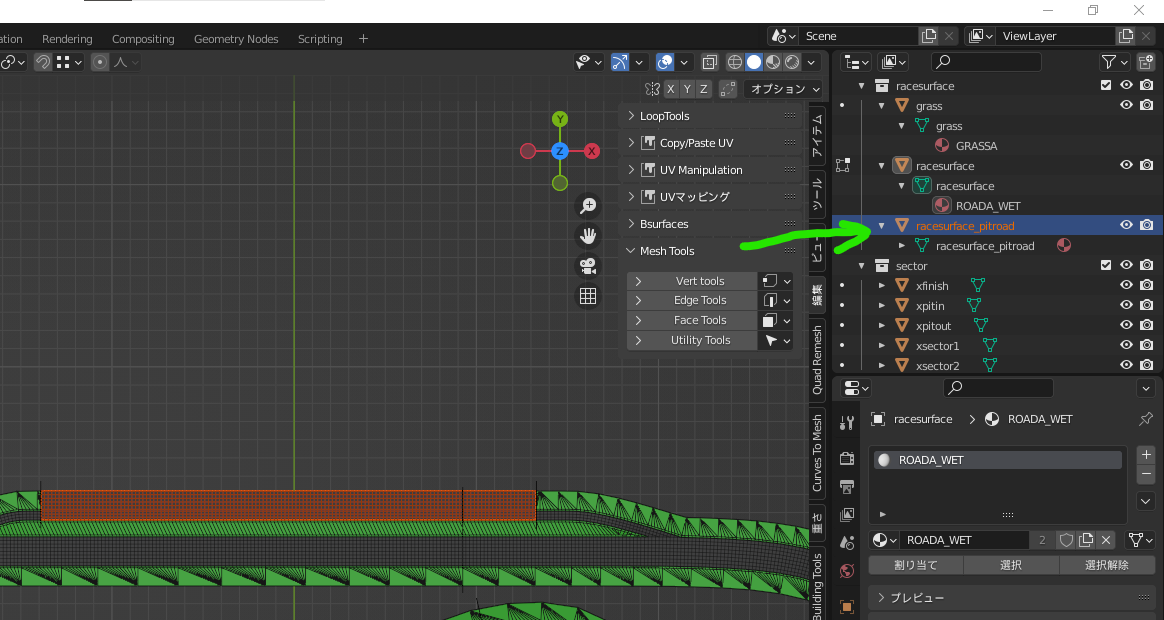Image resolution: width=1164 pixels, height=620 pixels.
Task: Pin the properties editor context
Action: pos(1145,419)
